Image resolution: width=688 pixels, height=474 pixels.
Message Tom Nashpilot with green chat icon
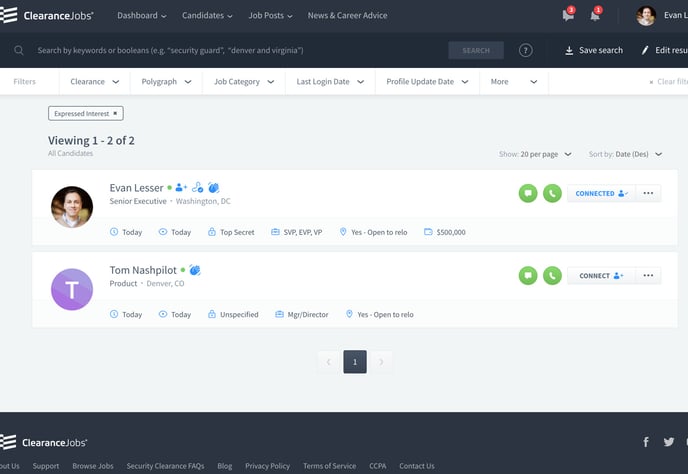pyautogui.click(x=528, y=276)
